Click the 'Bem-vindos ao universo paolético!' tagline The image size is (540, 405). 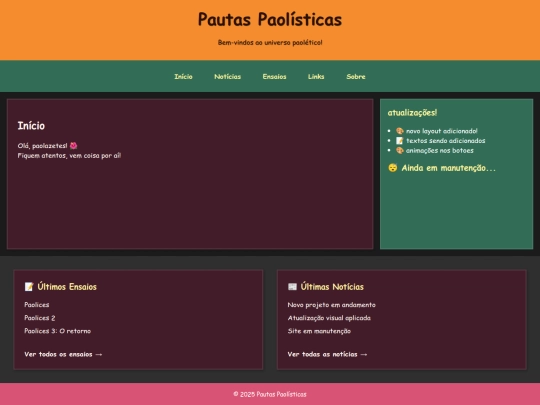point(270,42)
